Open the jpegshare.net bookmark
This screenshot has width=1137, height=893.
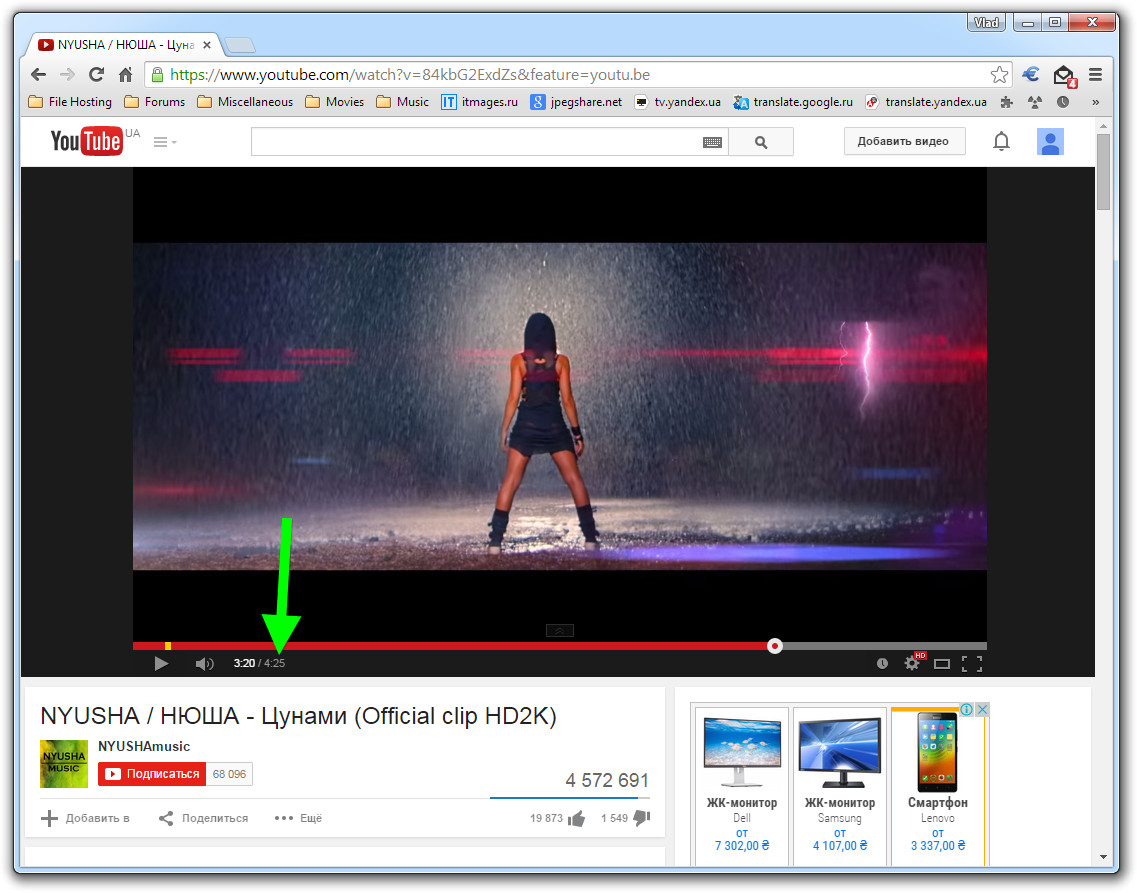tap(576, 101)
